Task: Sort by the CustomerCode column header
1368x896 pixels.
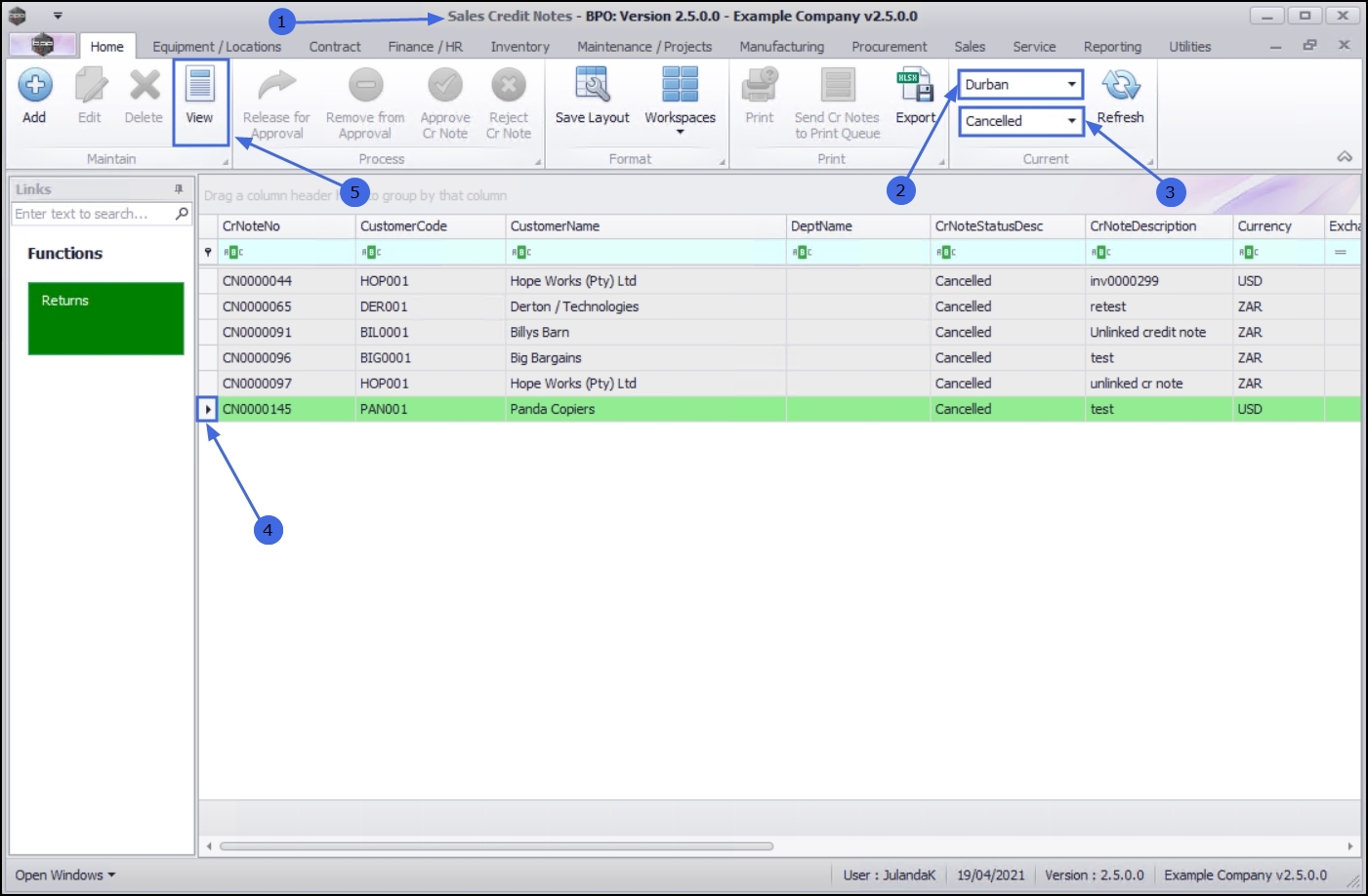Action: [x=431, y=226]
